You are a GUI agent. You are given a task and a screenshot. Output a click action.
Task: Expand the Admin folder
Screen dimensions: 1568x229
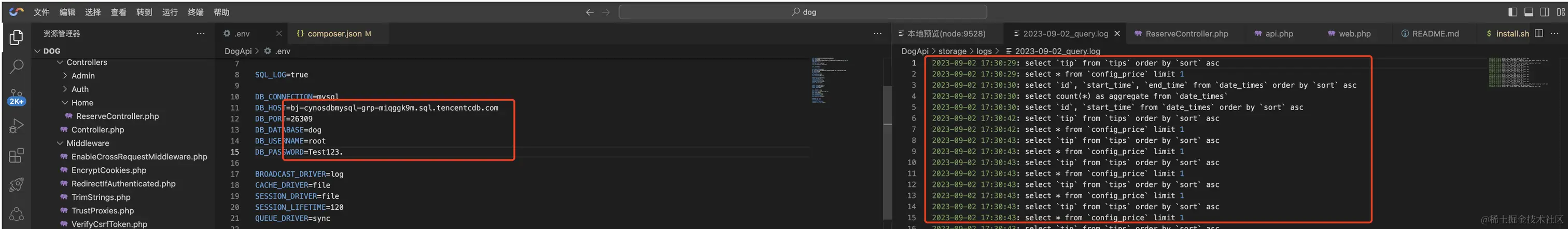83,75
